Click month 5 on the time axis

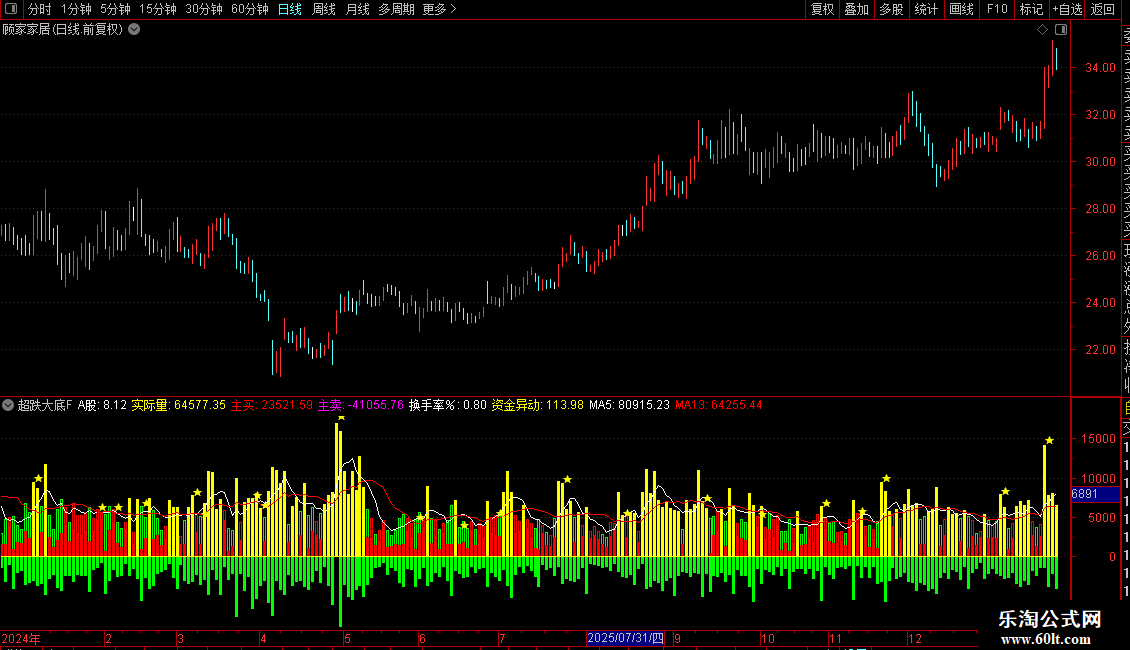point(347,638)
